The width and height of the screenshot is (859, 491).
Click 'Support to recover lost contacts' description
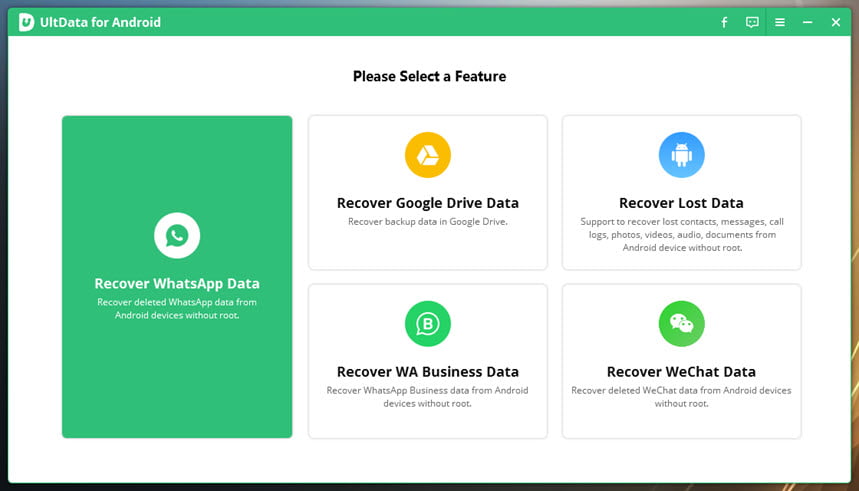(x=682, y=235)
